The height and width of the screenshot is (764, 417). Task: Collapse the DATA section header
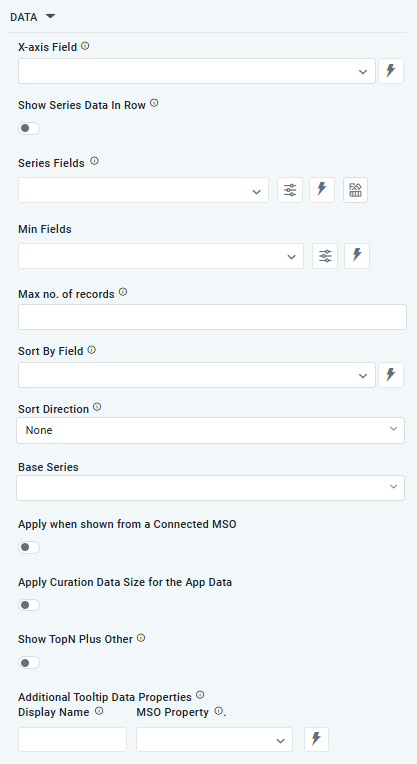[32, 17]
